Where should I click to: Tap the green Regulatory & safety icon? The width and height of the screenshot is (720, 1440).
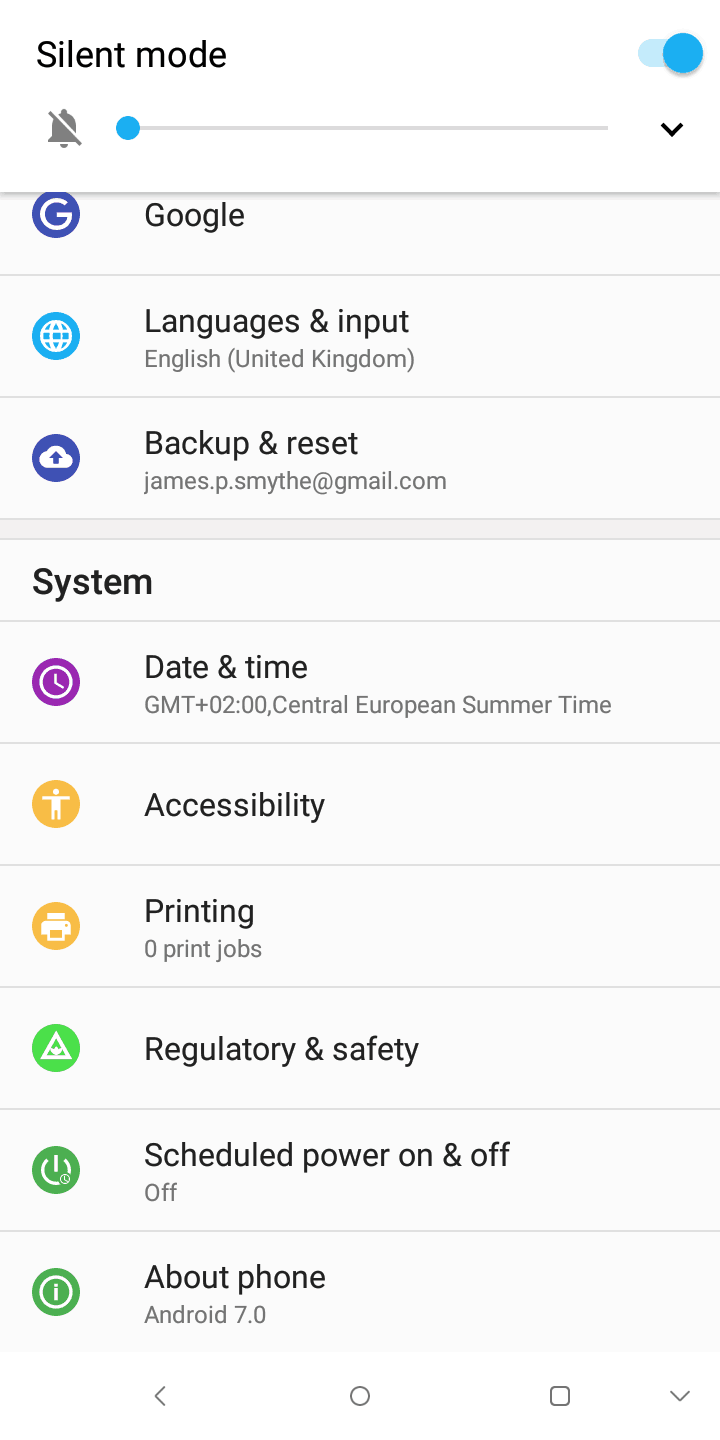(56, 1048)
